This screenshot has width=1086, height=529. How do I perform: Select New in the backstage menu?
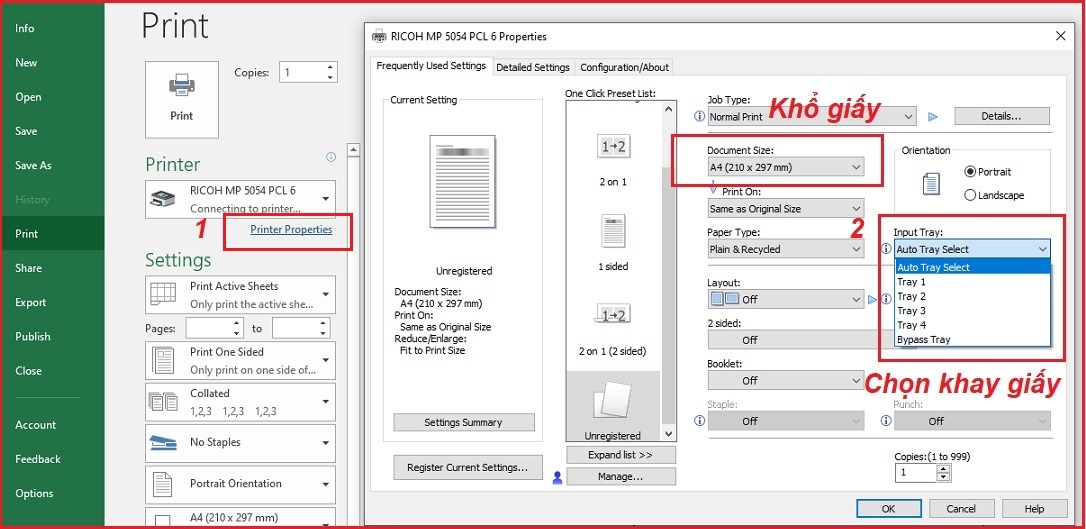click(26, 62)
